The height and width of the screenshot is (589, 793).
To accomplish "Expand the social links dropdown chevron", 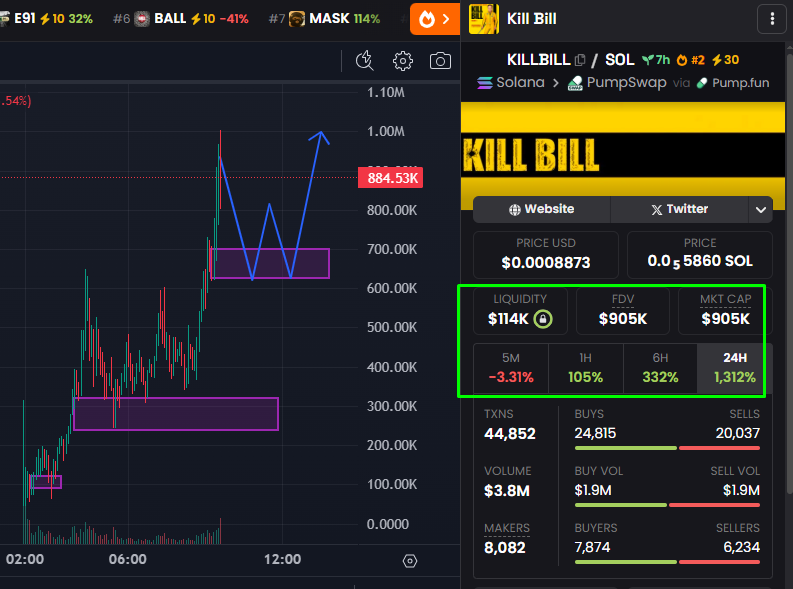I will click(x=761, y=209).
